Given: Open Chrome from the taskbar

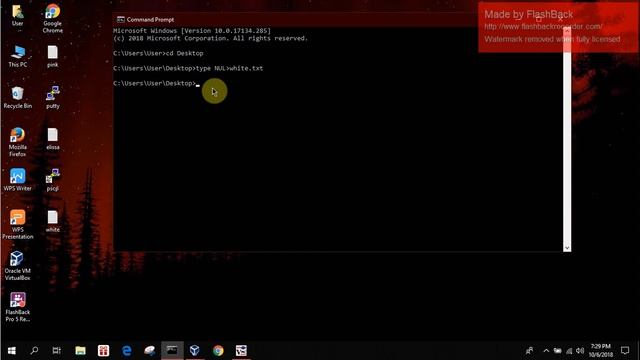Looking at the screenshot, I should coord(218,351).
